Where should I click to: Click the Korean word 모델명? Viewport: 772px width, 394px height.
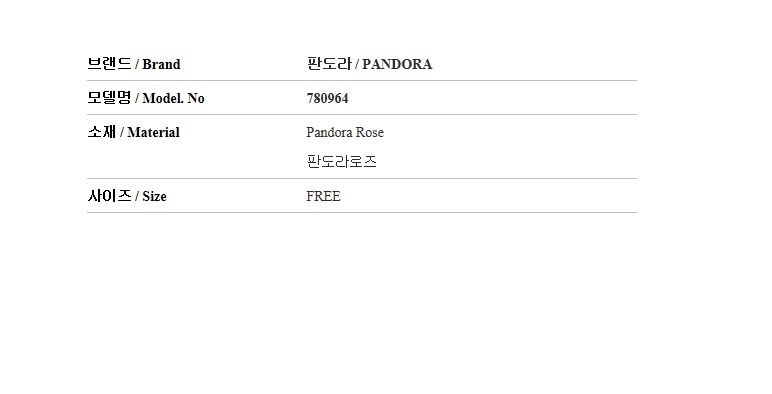pyautogui.click(x=109, y=98)
